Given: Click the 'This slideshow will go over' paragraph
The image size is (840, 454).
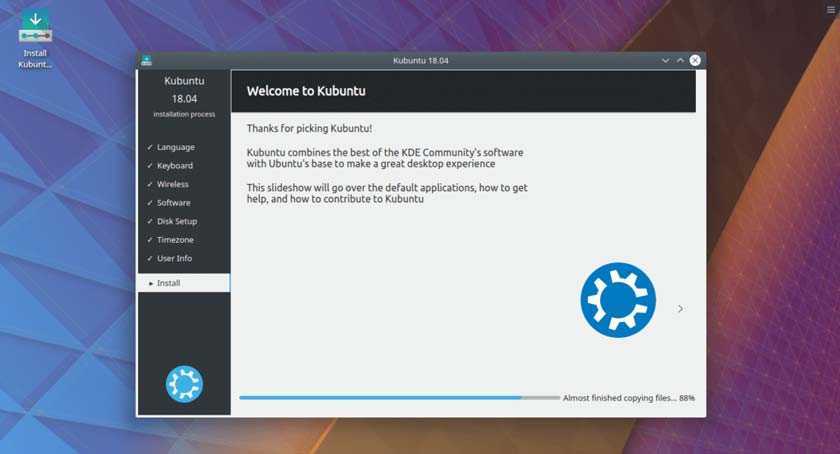Looking at the screenshot, I should [387, 193].
